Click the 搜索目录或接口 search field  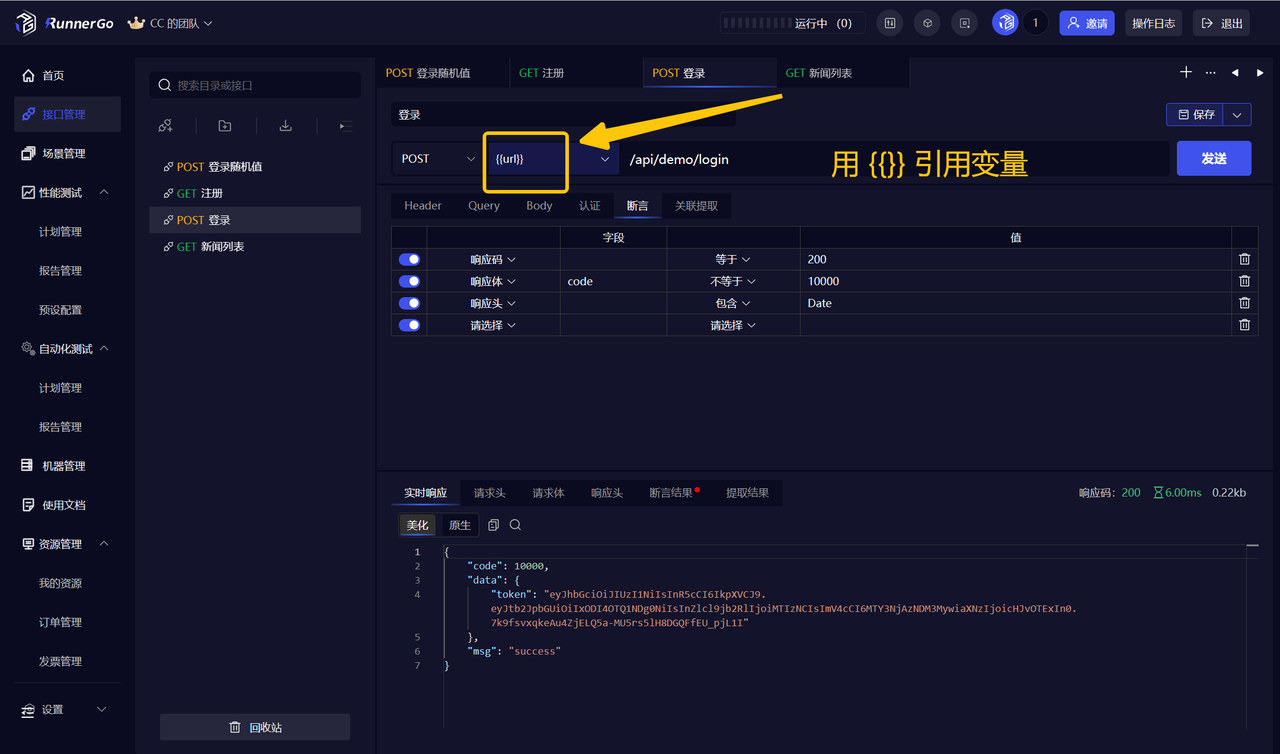click(255, 85)
